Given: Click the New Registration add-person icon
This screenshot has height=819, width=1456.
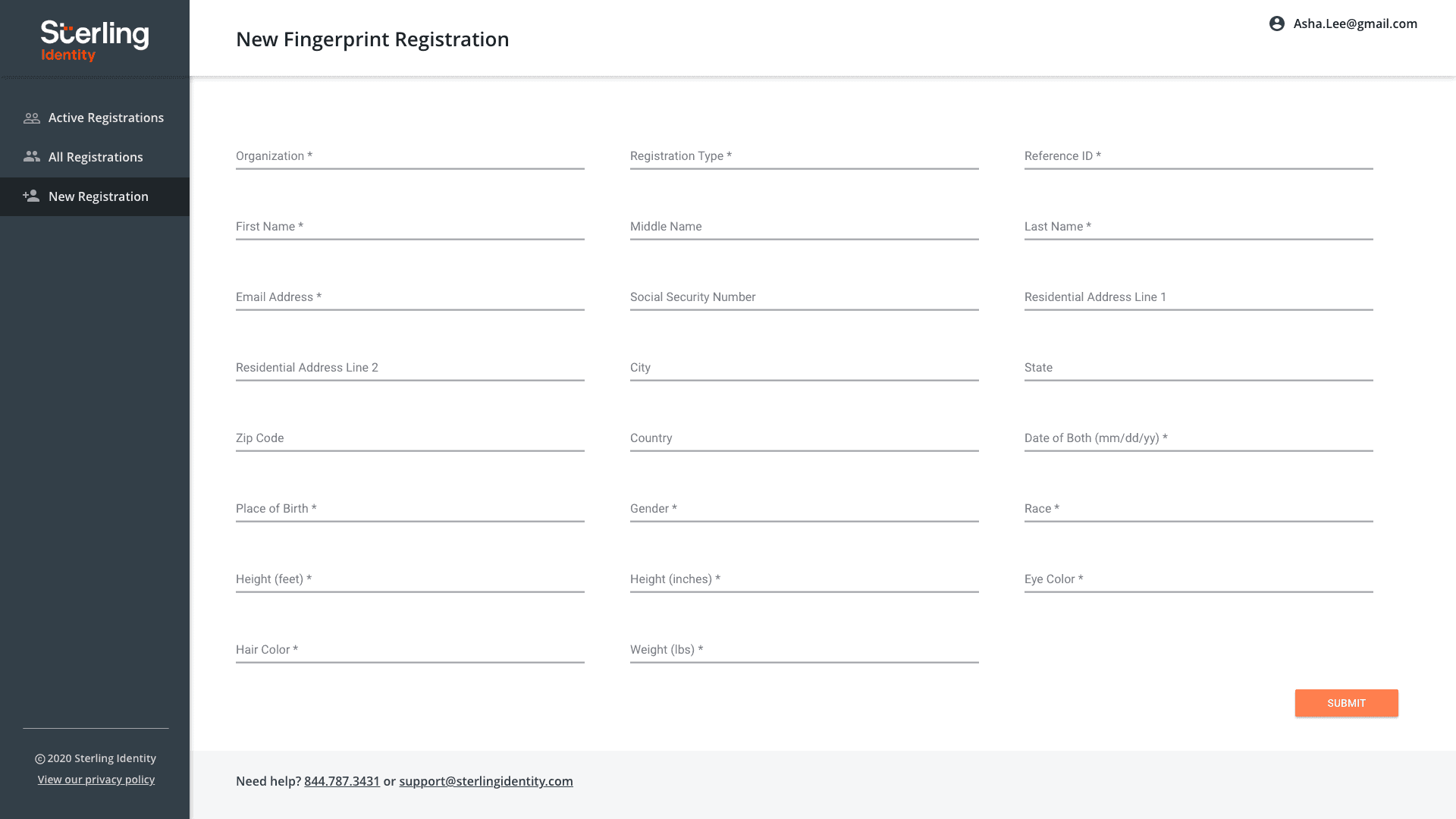Looking at the screenshot, I should point(31,196).
